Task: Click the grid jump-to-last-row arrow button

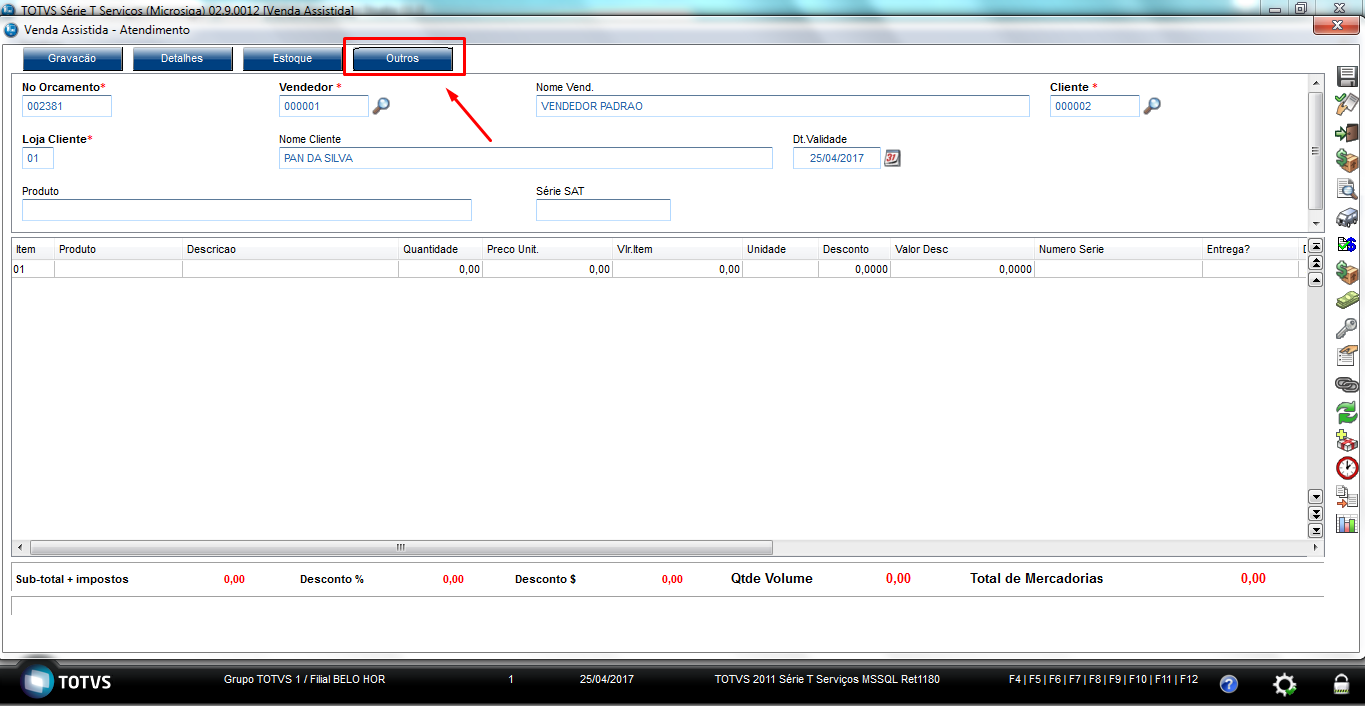Action: (x=1316, y=530)
